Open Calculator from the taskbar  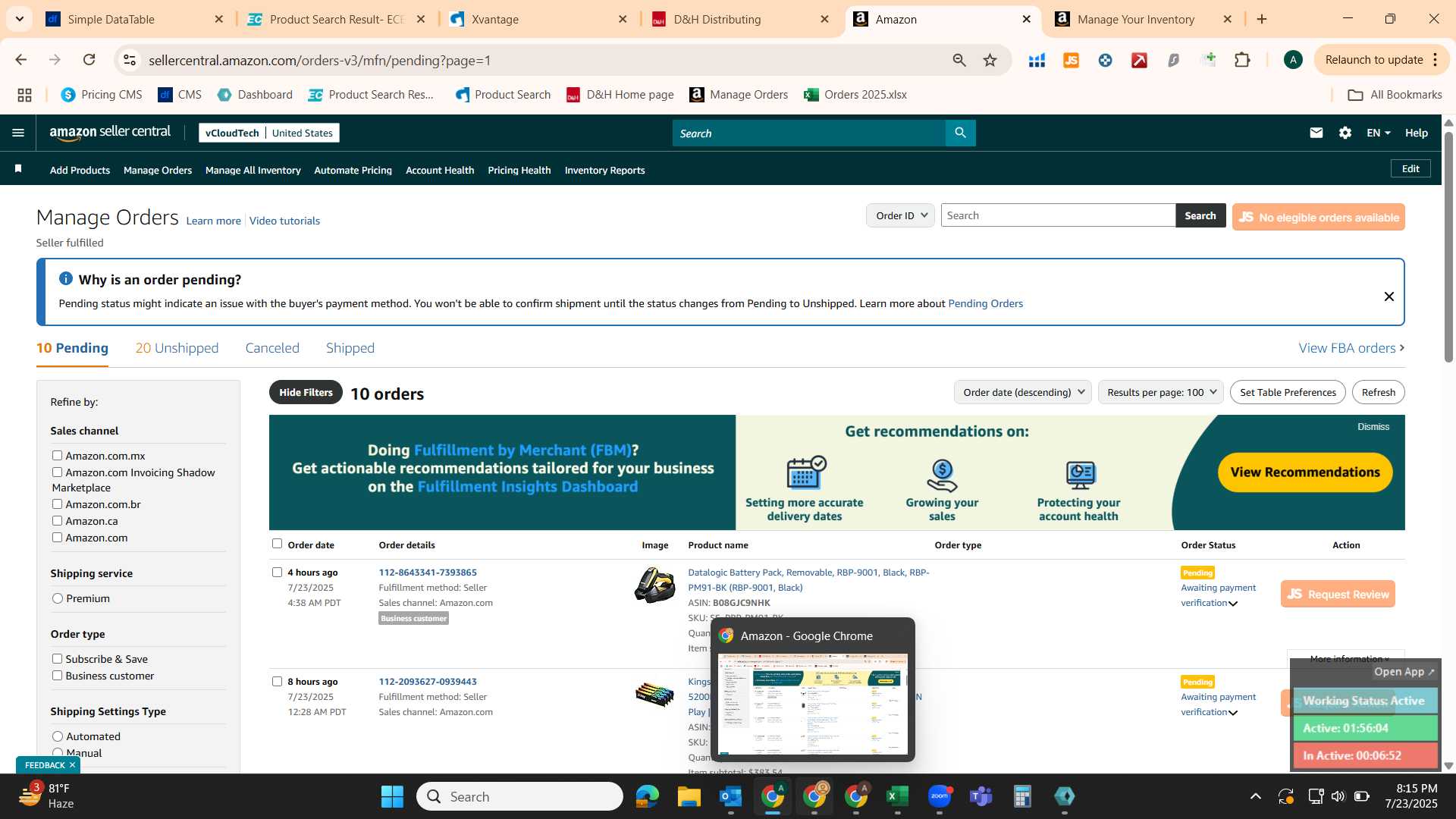coord(1022,796)
